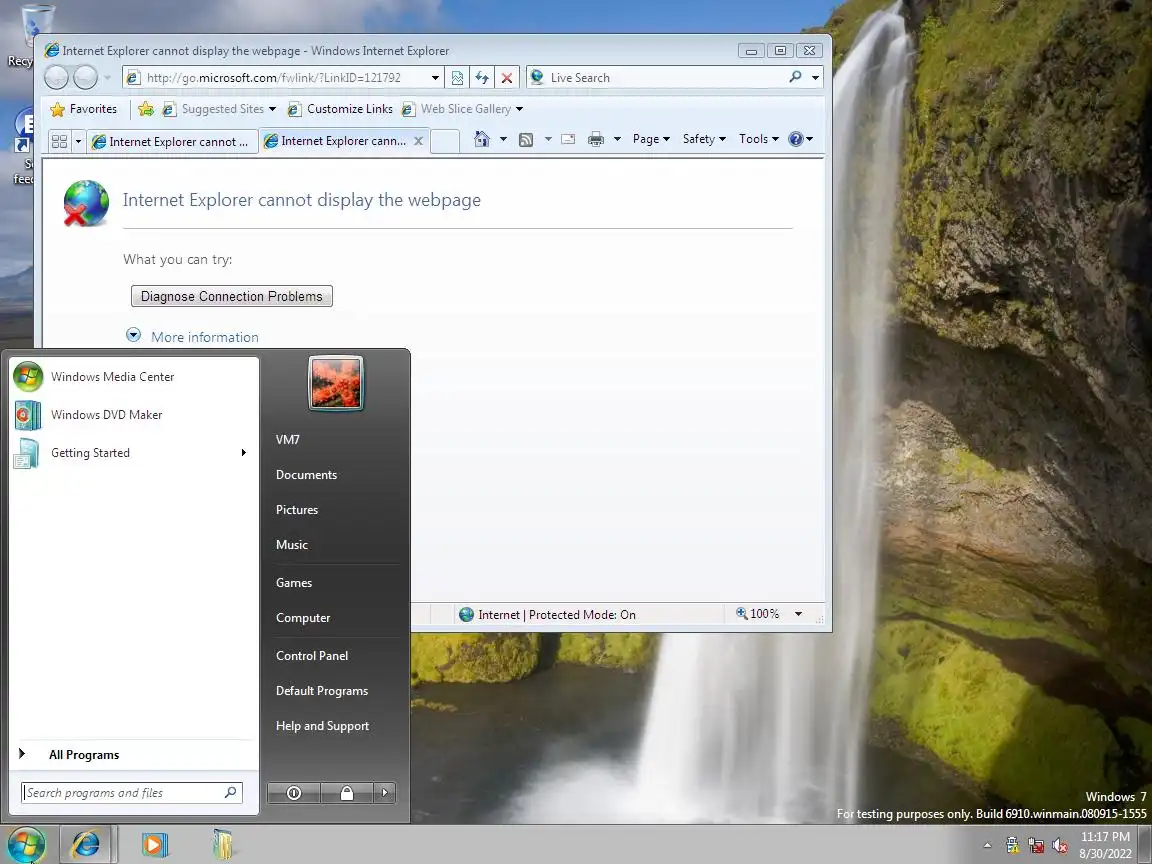Open the search provider dropdown arrow
This screenshot has height=864, width=1152.
pyautogui.click(x=815, y=78)
